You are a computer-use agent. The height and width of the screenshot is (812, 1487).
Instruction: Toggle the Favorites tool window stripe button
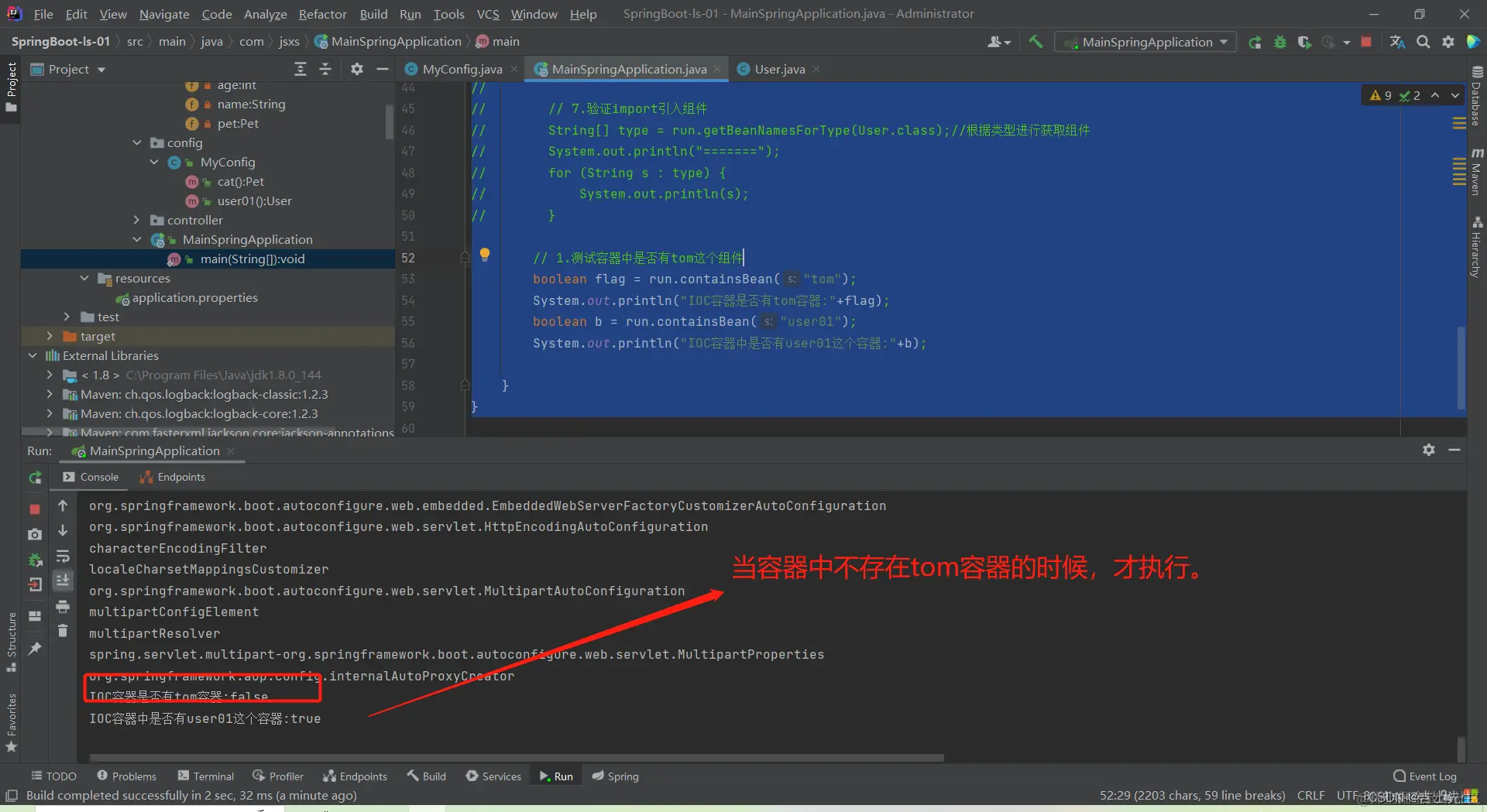[x=11, y=722]
